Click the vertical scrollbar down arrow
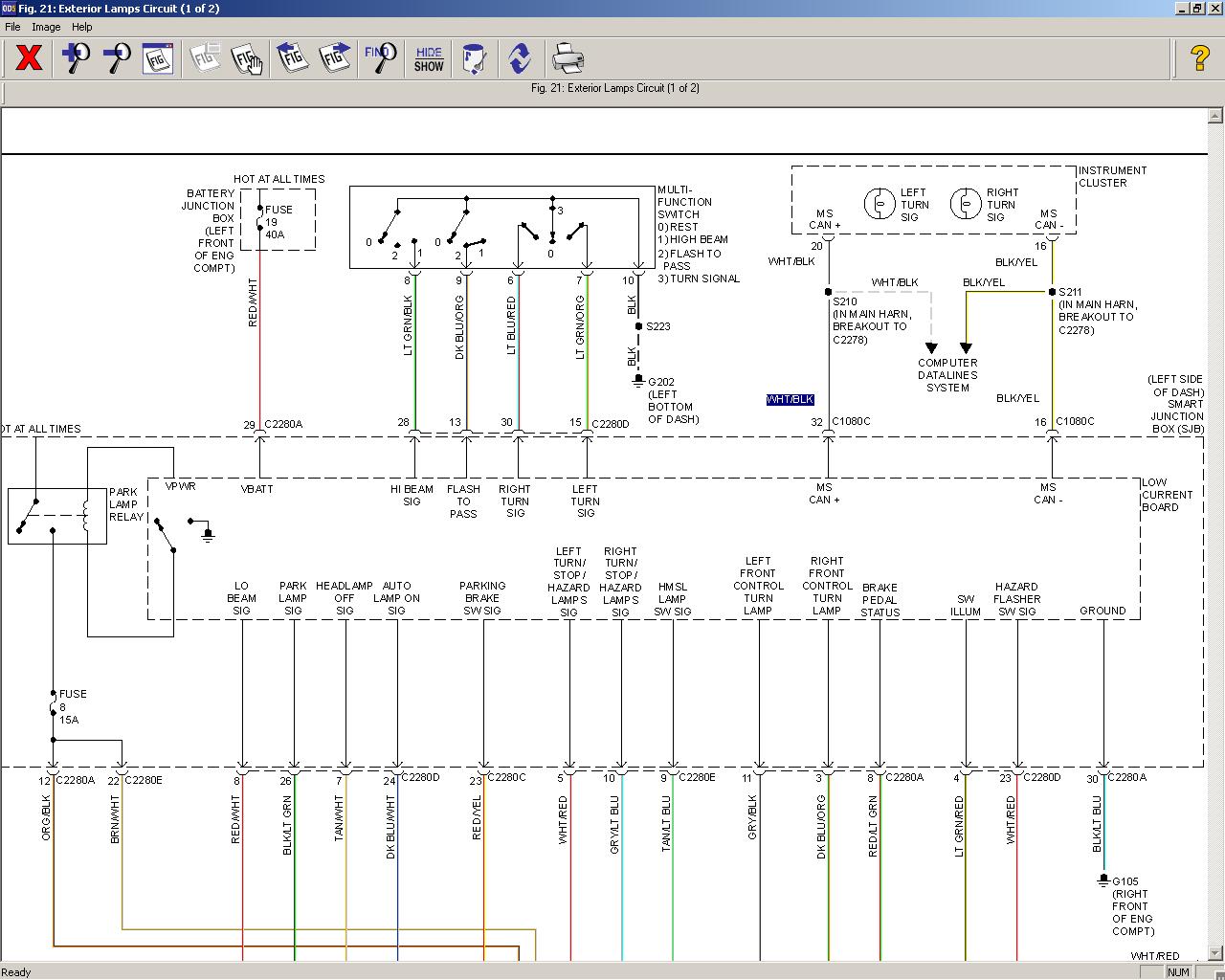Screen dimensions: 1225x980 click(x=1215, y=953)
